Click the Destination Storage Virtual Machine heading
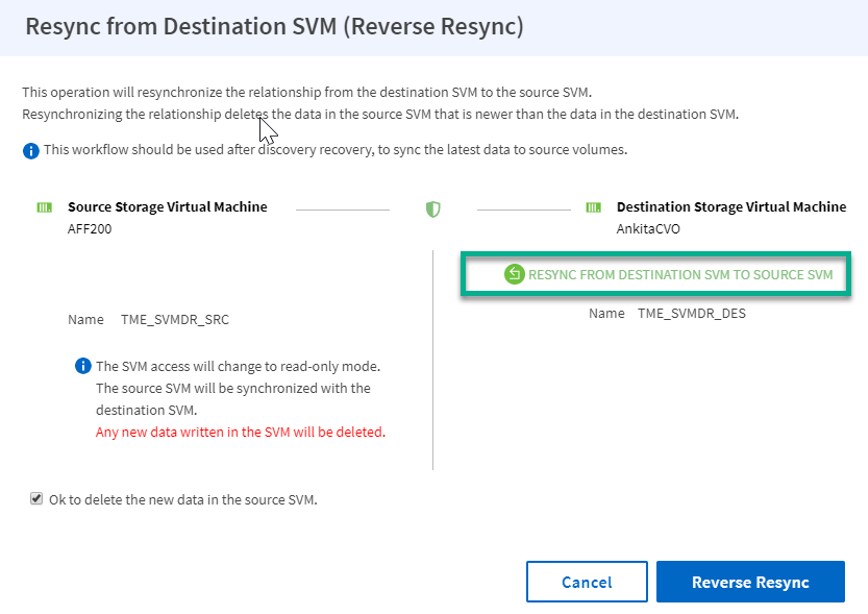868x614 pixels. coord(731,207)
